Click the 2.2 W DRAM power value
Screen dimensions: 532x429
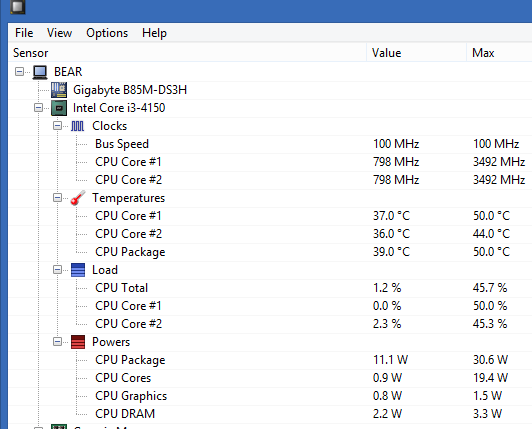click(387, 414)
